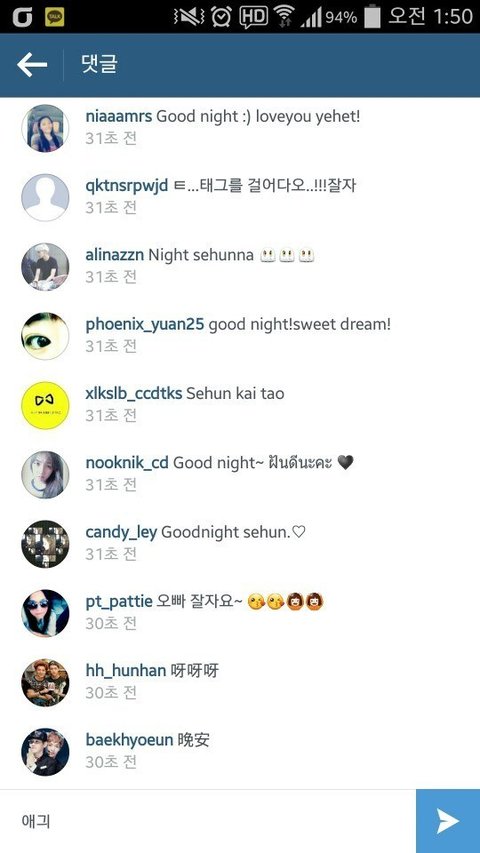The image size is (480, 853).
Task: Tap the back arrow in header
Action: [x=32, y=65]
